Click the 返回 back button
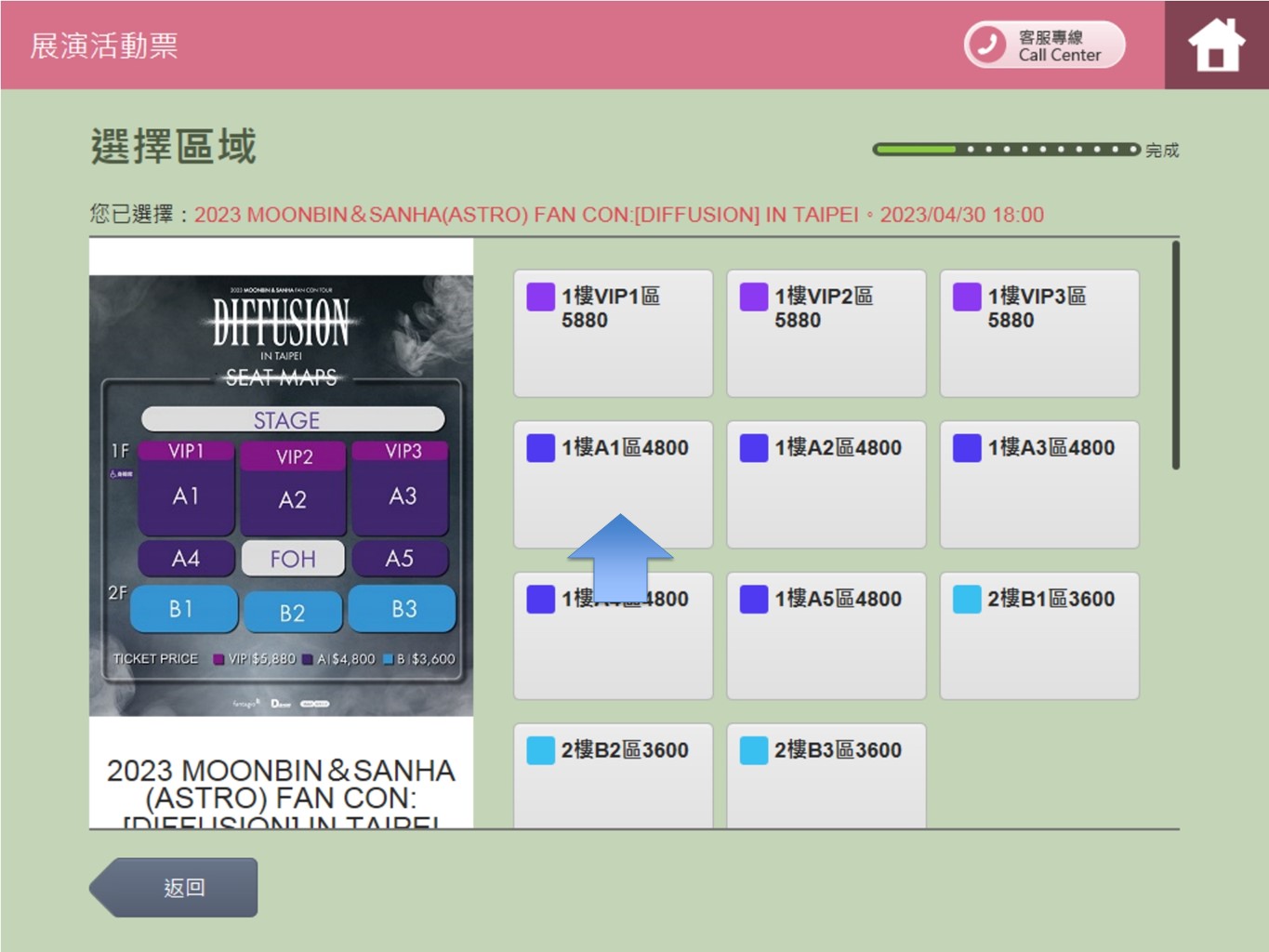The width and height of the screenshot is (1269, 952). (174, 888)
